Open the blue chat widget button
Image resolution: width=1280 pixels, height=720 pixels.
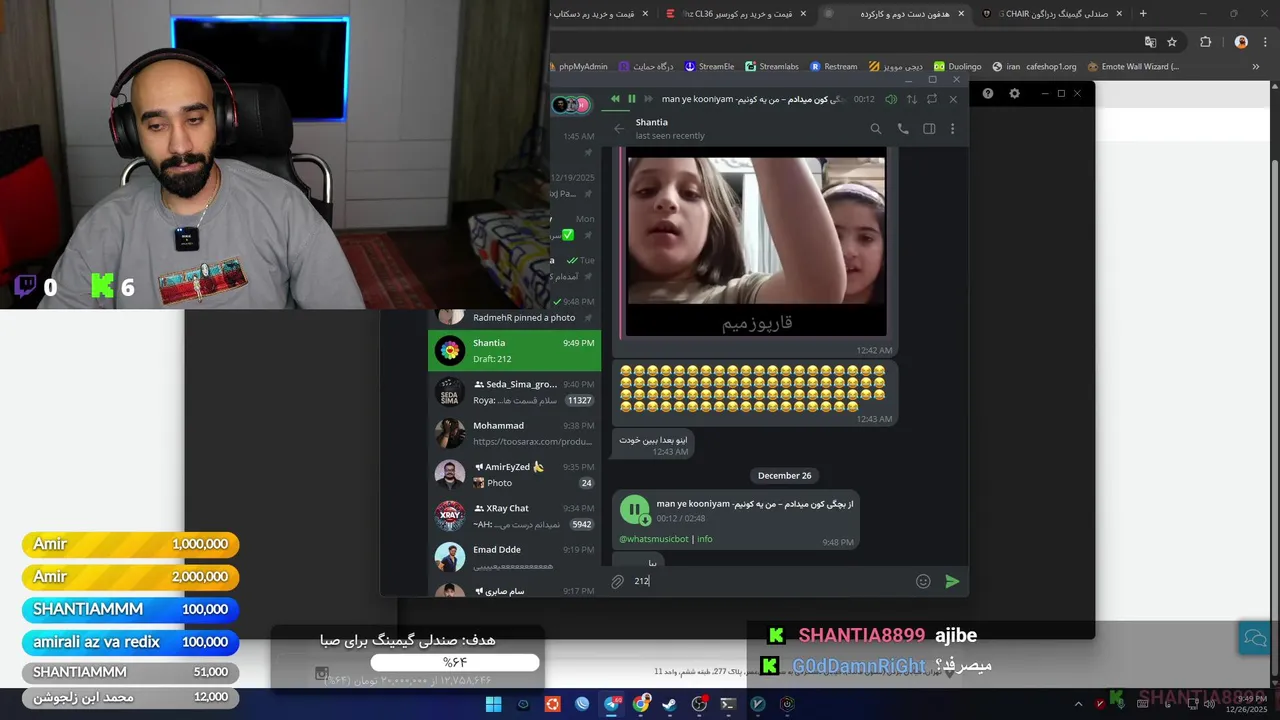pyautogui.click(x=1255, y=639)
